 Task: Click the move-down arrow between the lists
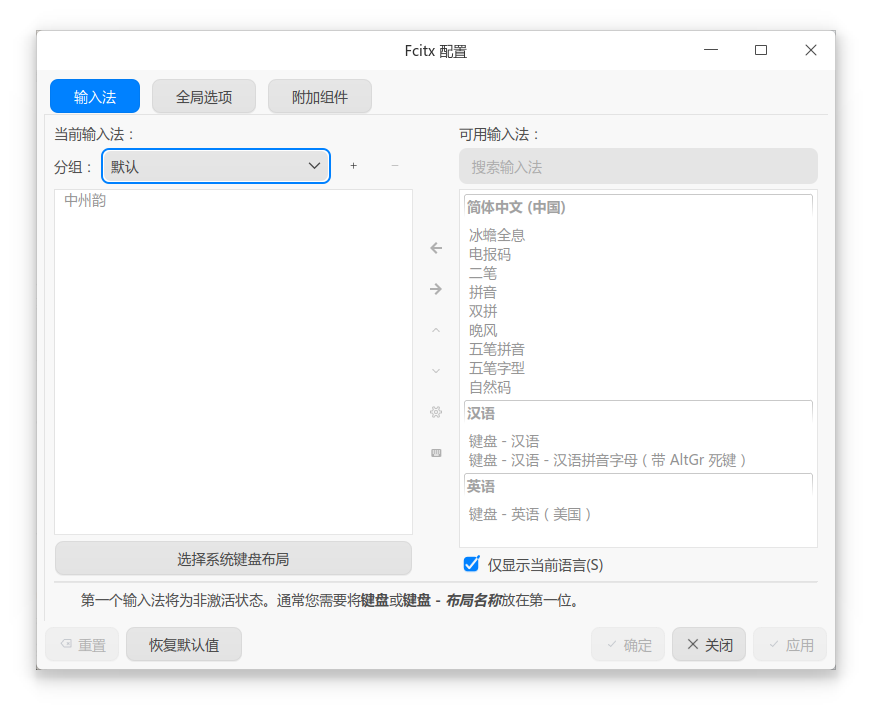[436, 370]
